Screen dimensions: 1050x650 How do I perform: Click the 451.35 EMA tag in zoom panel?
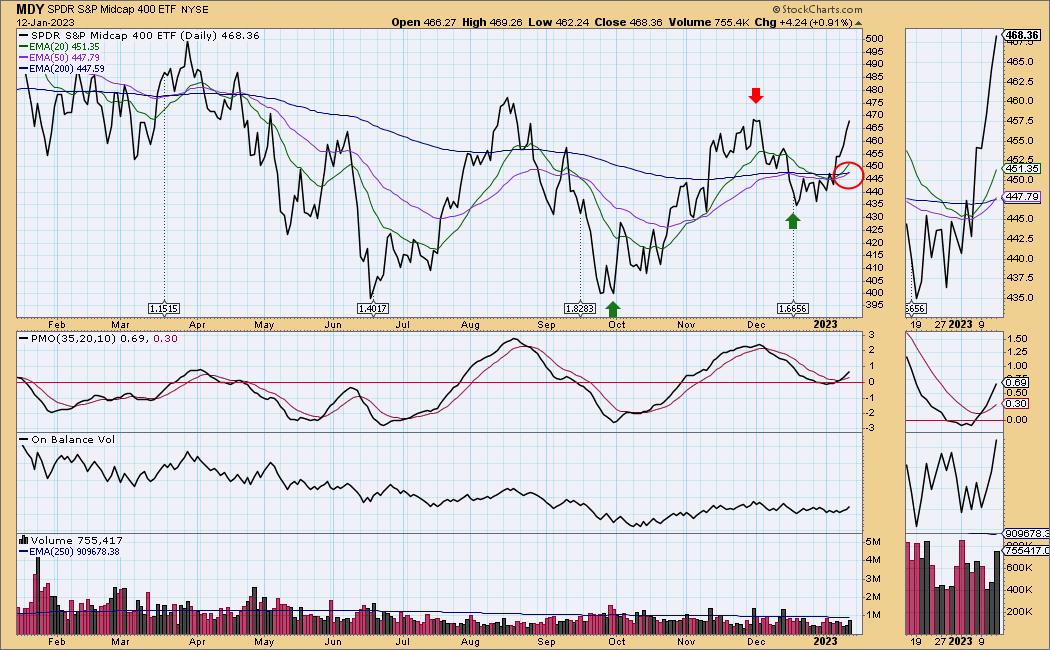[1023, 169]
